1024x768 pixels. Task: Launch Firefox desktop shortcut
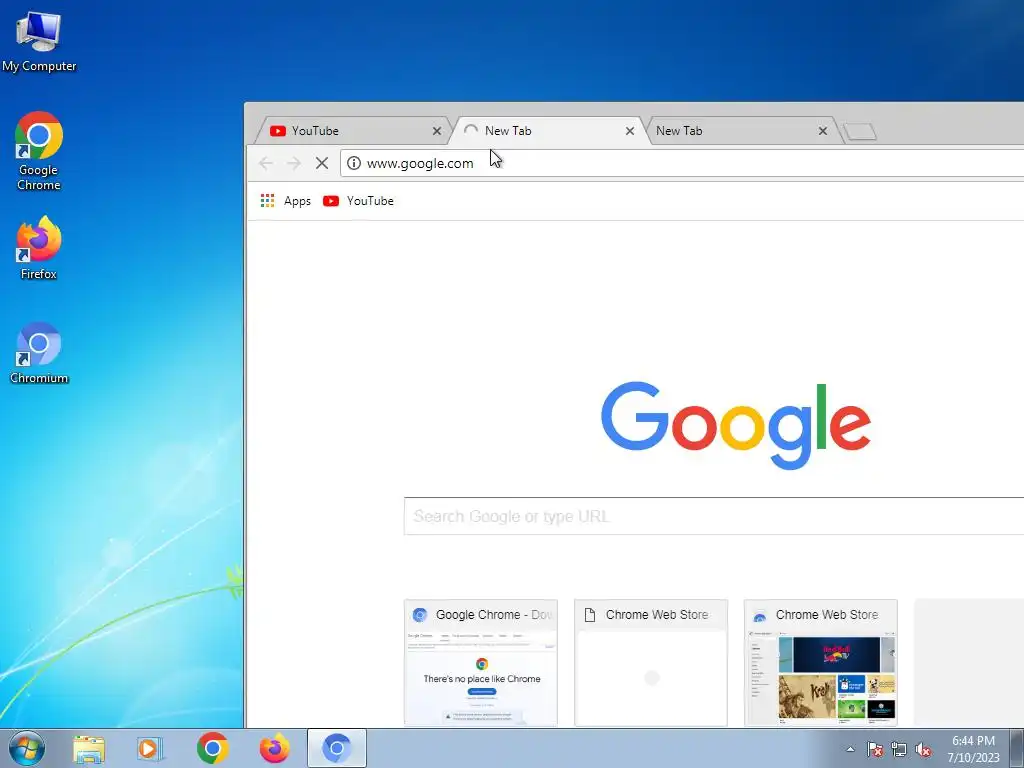click(x=39, y=248)
